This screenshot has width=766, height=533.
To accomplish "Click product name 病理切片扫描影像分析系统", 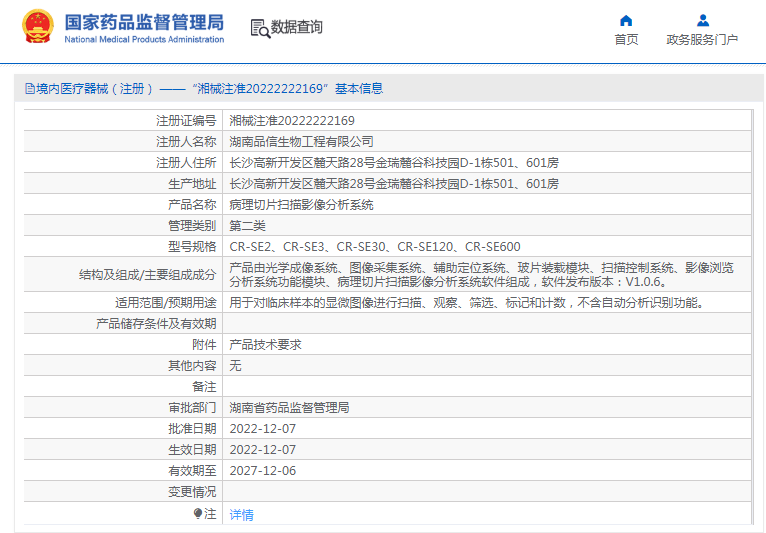I will [x=301, y=205].
